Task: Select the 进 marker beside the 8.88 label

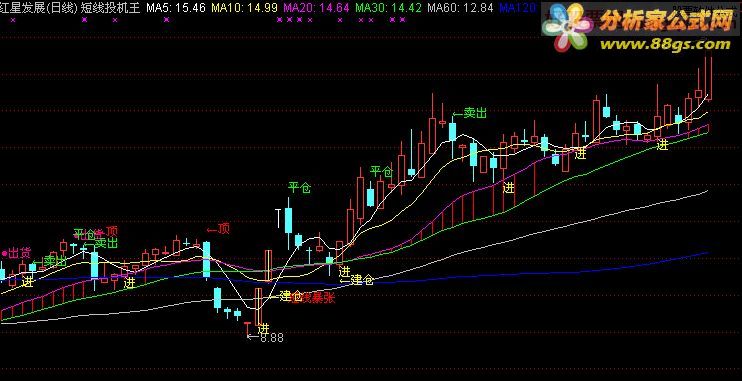Action: tap(263, 328)
